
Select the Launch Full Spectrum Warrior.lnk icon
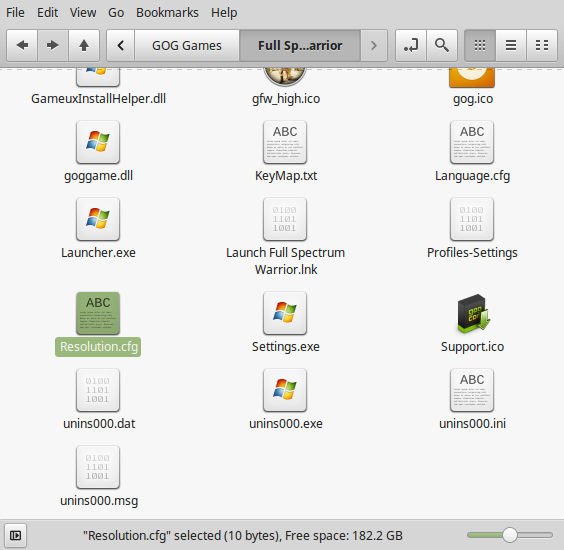[x=285, y=219]
